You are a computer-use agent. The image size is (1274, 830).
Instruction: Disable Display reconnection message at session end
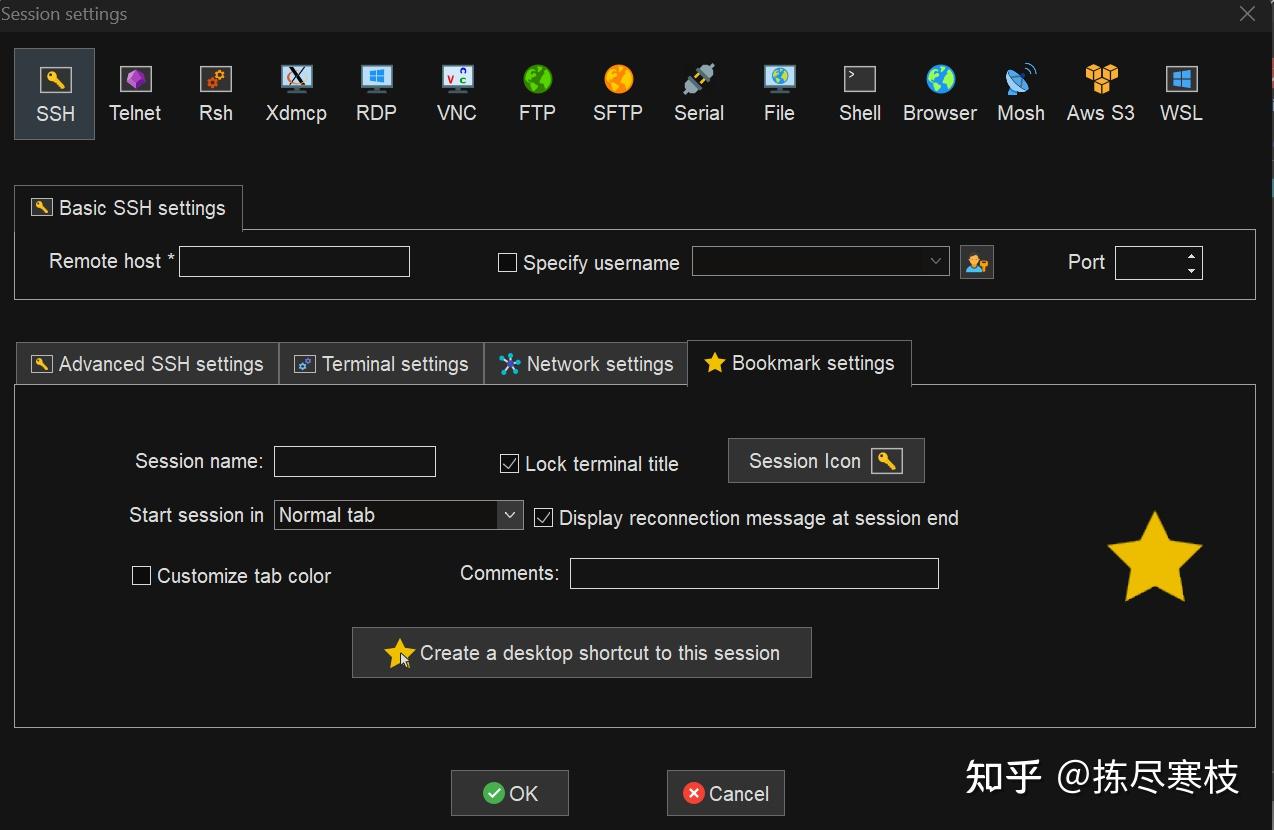[x=543, y=517]
